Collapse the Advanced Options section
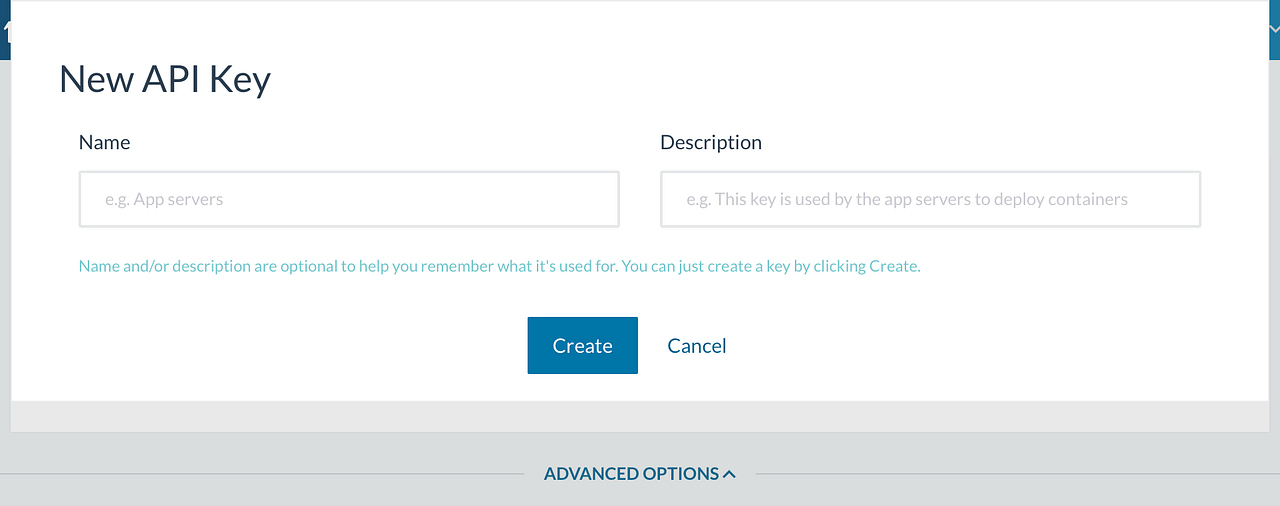The width and height of the screenshot is (1280, 506). [640, 473]
